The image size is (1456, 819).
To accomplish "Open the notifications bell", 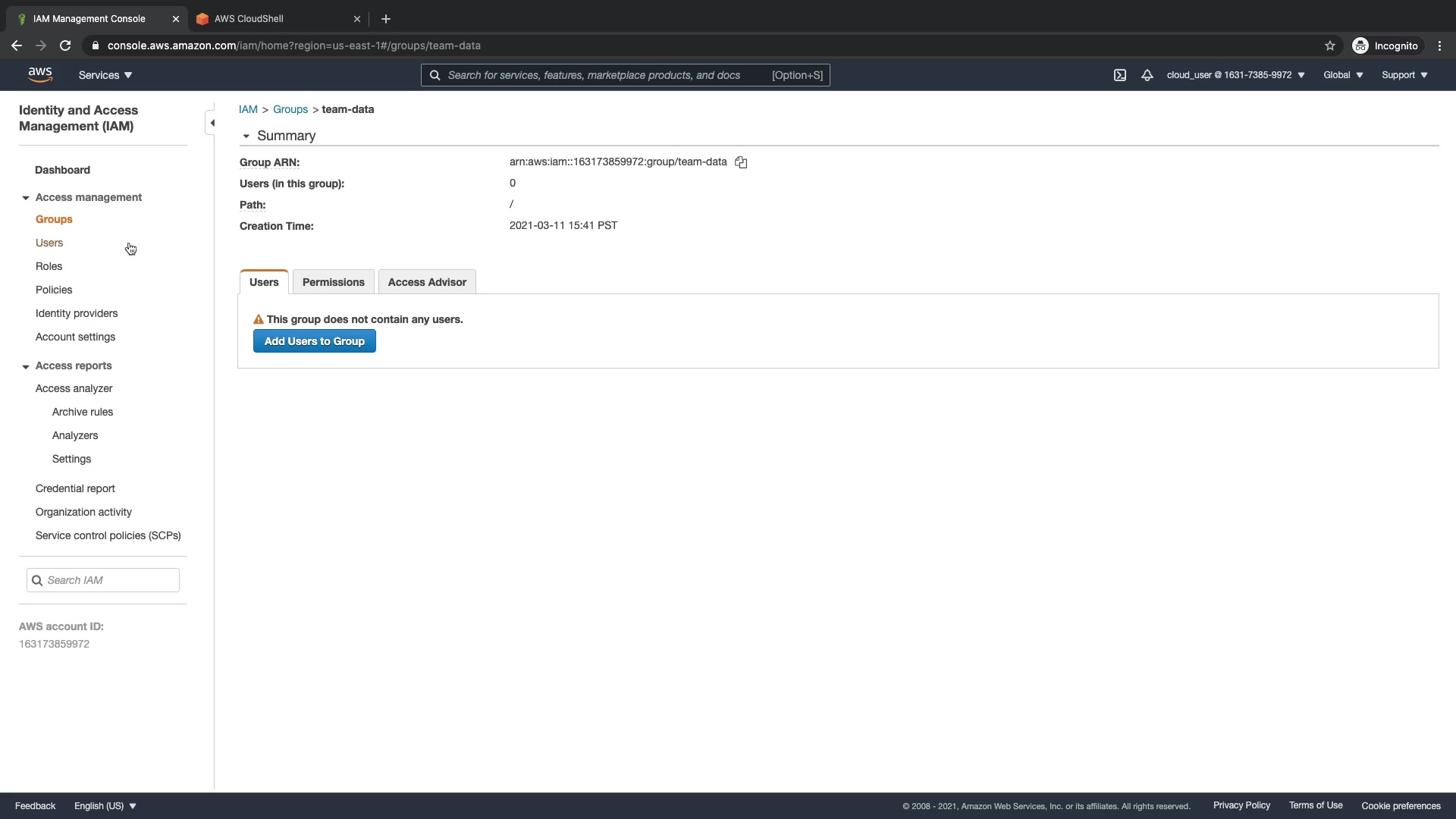I will pyautogui.click(x=1147, y=75).
